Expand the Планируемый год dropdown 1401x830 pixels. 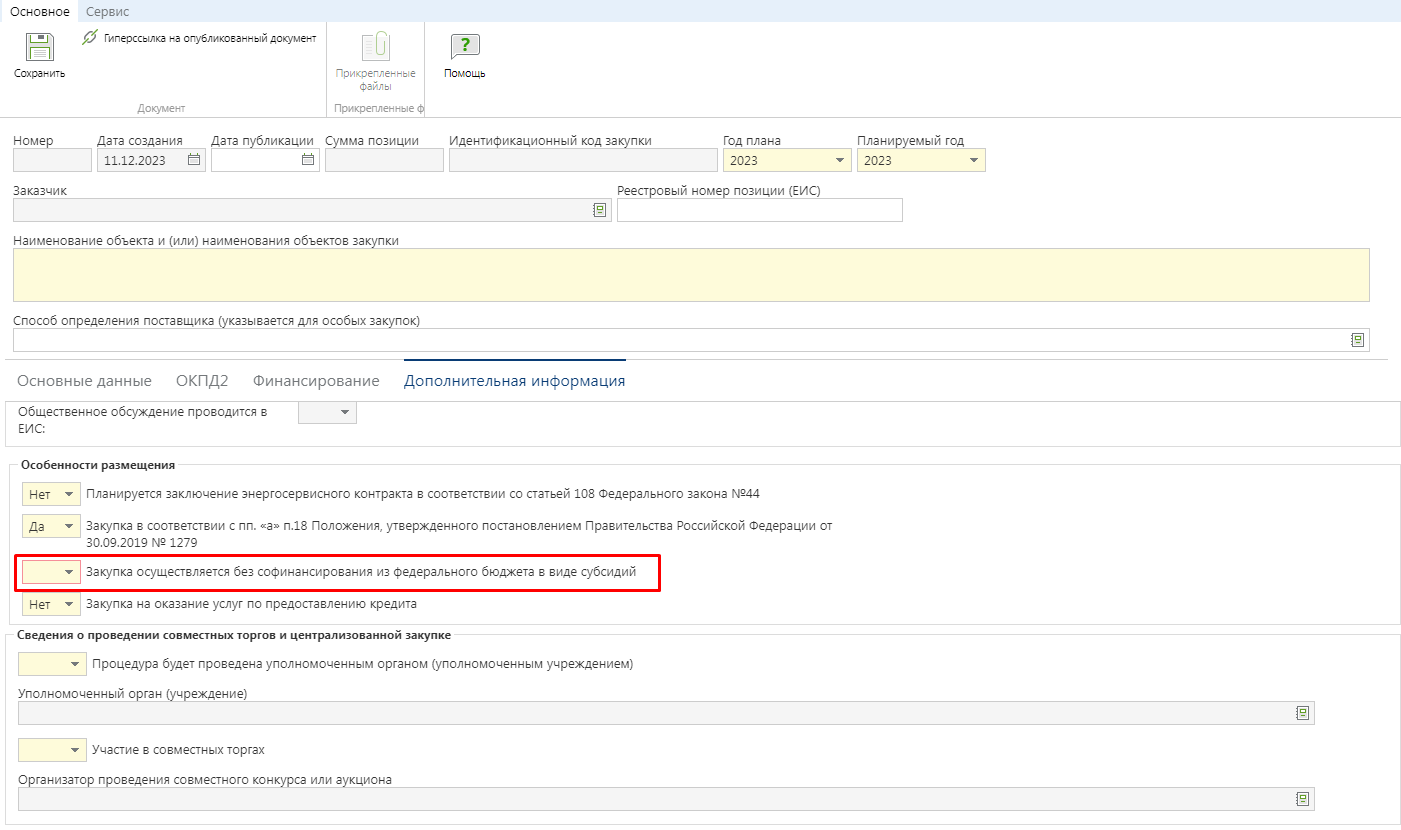[x=973, y=161]
